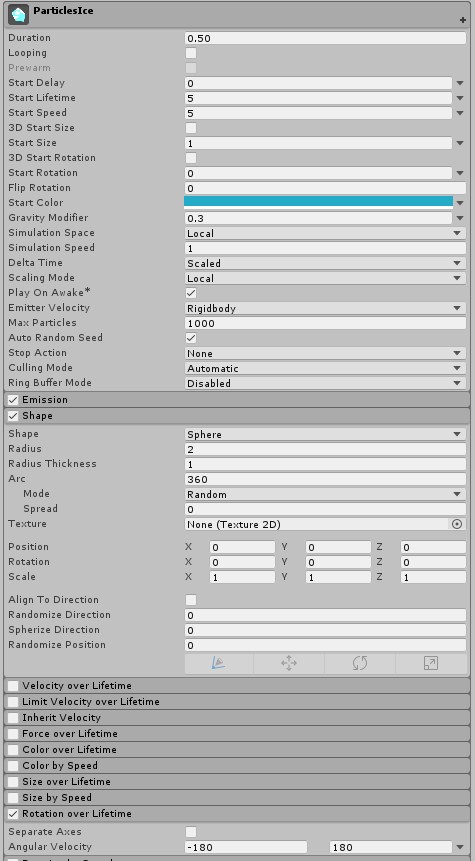Click the Duration input field

[x=325, y=38]
